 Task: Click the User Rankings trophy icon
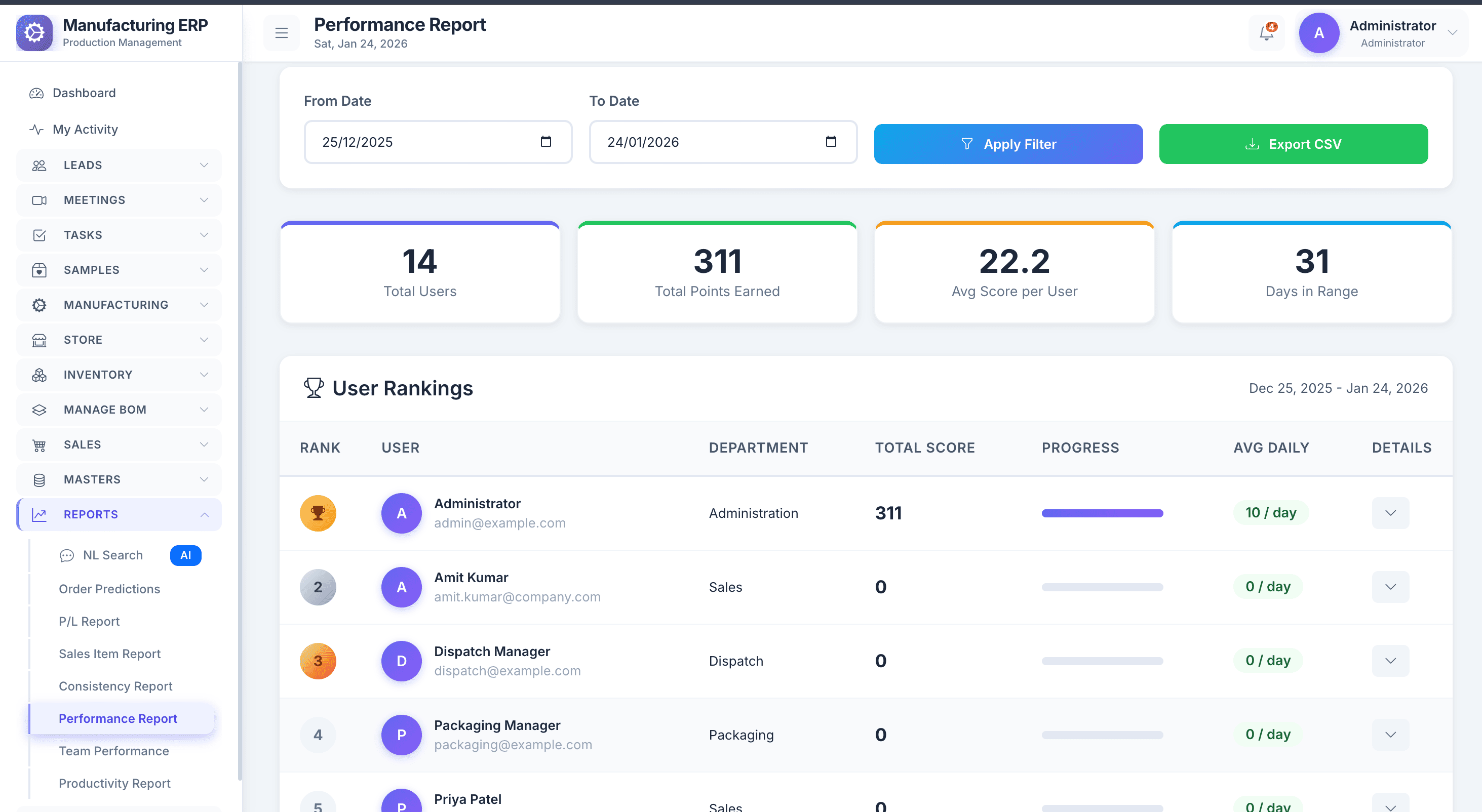coord(314,388)
